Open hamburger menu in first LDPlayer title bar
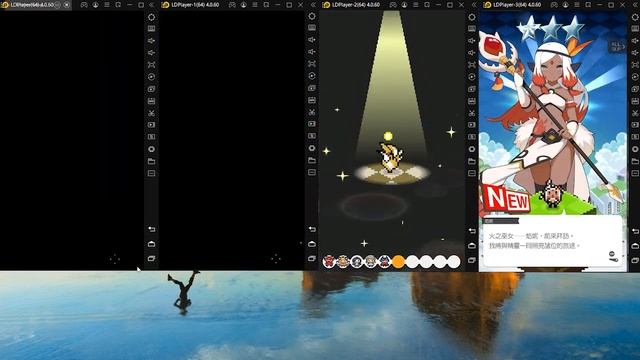The image size is (640, 360). pyautogui.click(x=107, y=5)
